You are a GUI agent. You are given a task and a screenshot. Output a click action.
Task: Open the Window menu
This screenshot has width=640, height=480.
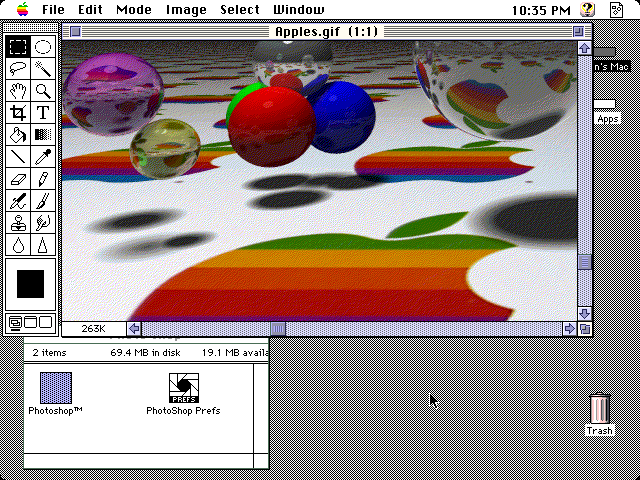[x=299, y=9]
